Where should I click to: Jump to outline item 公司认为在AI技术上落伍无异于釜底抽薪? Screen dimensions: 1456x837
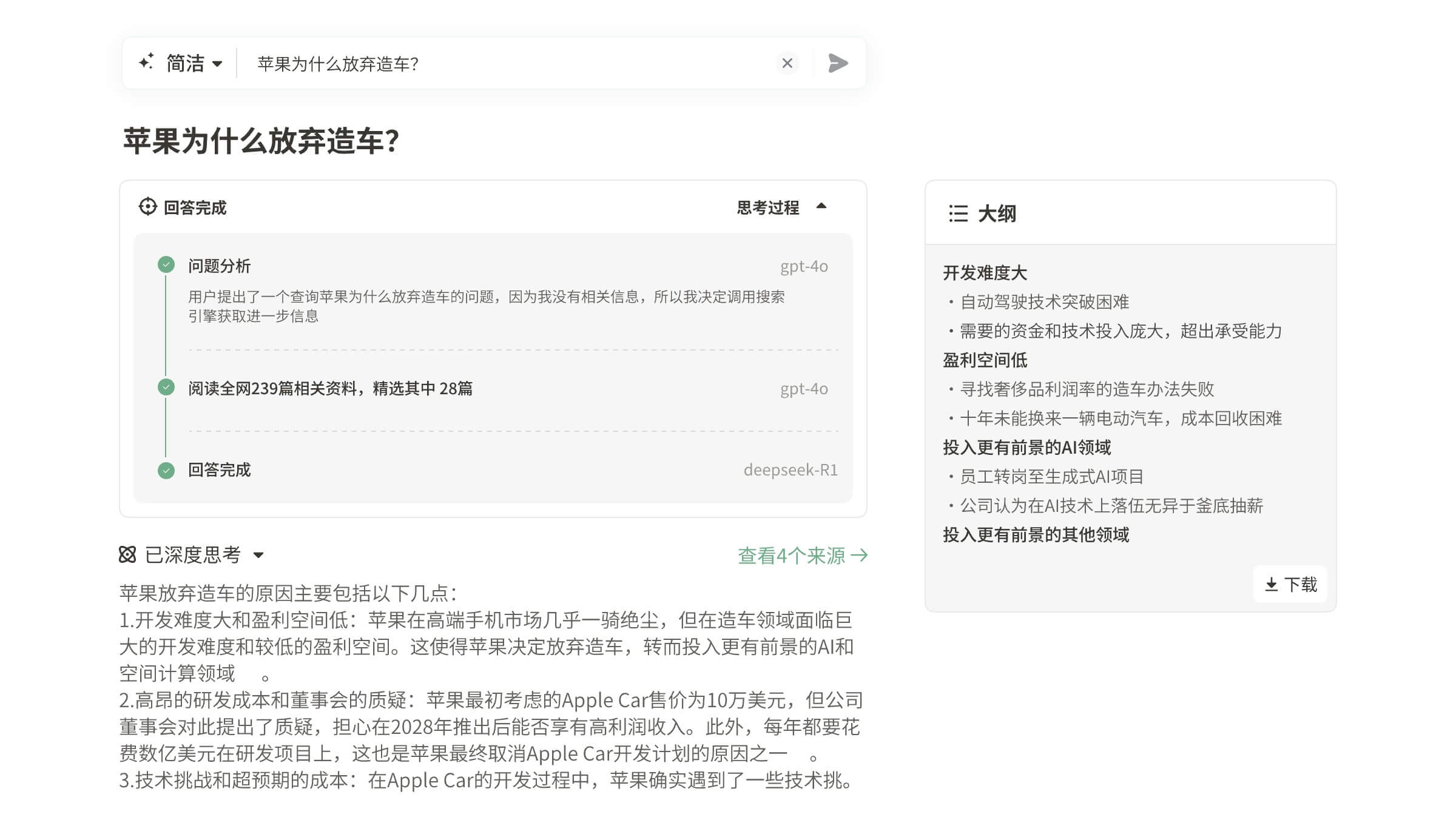click(1111, 506)
